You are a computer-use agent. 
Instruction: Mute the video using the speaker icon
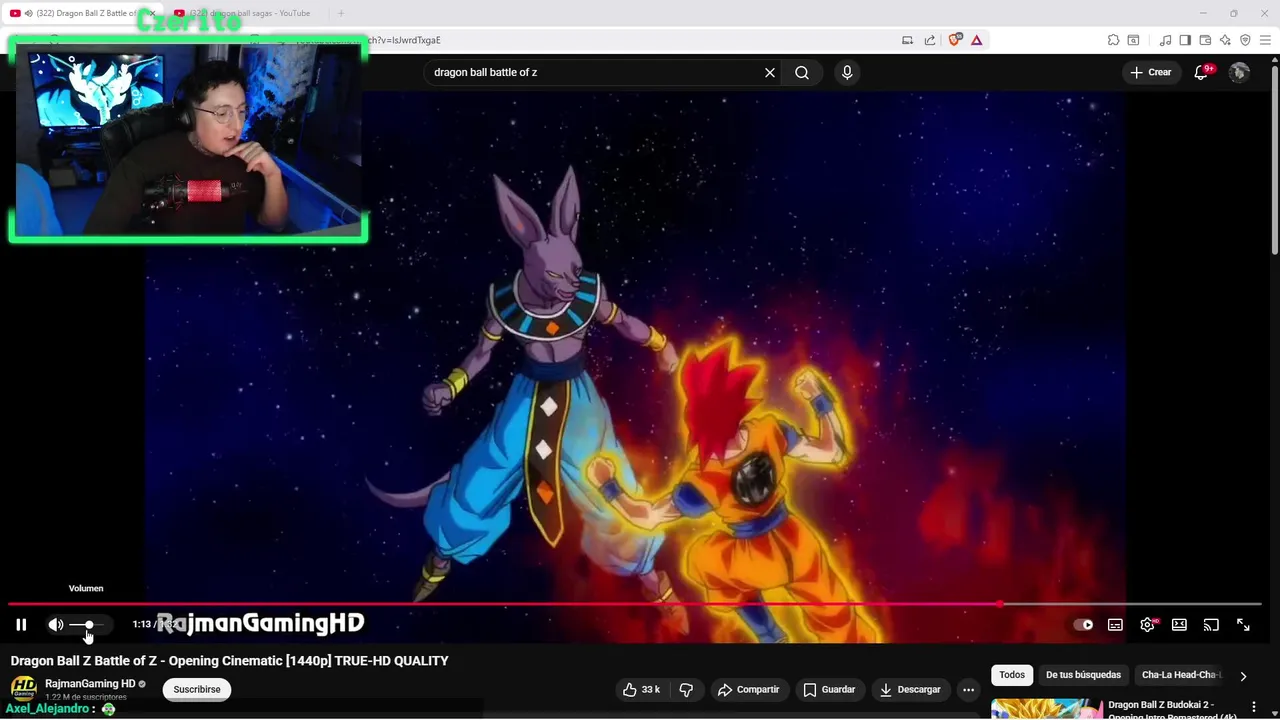(x=56, y=625)
